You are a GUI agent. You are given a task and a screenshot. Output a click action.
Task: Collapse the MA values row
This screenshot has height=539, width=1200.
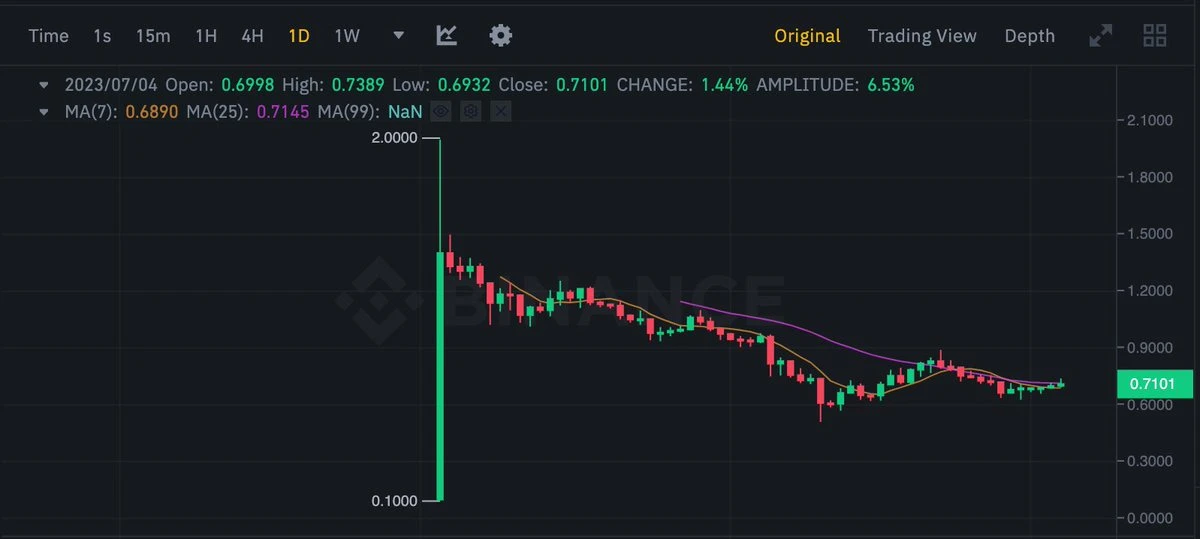pyautogui.click(x=43, y=112)
